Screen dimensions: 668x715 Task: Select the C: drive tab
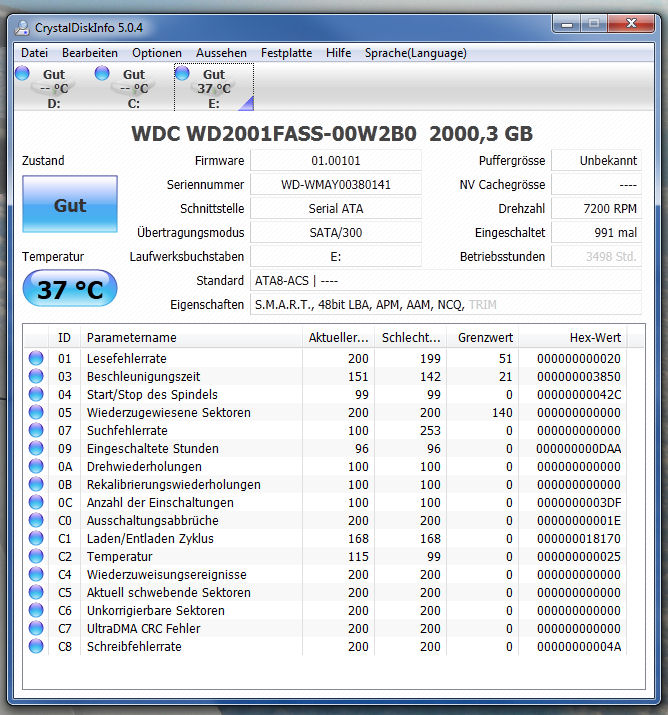click(x=134, y=88)
